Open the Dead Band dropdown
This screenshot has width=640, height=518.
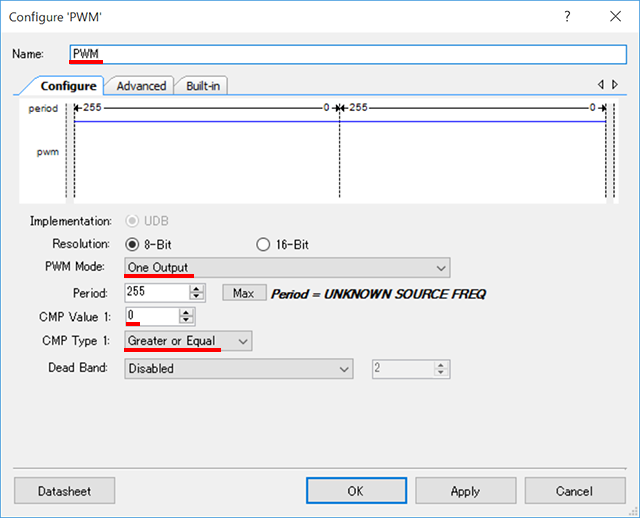click(x=239, y=369)
